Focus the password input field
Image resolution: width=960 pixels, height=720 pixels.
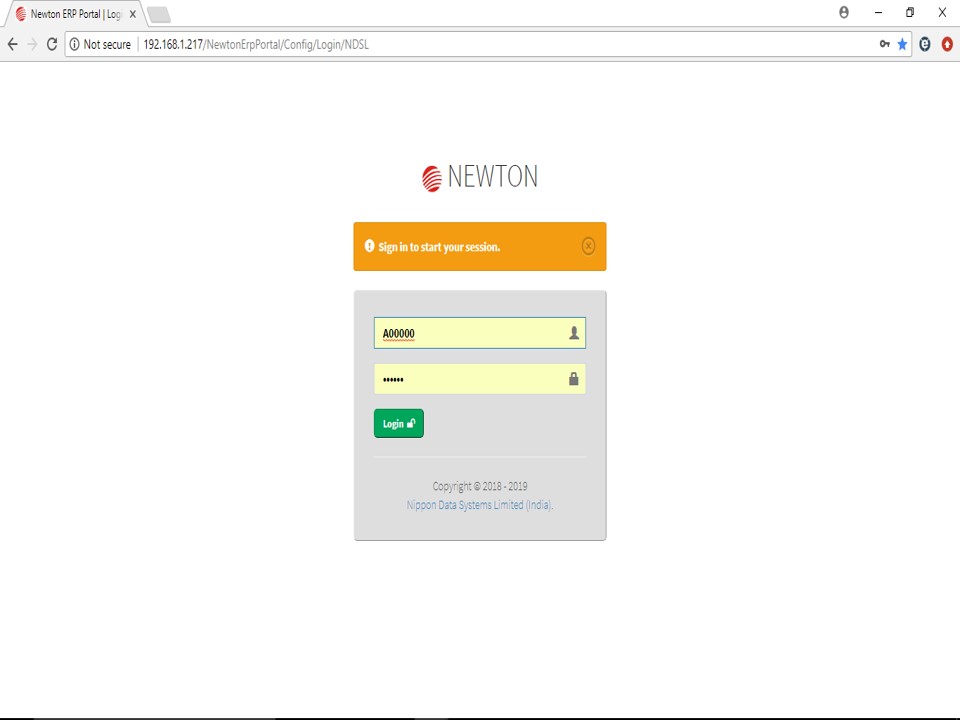[480, 379]
